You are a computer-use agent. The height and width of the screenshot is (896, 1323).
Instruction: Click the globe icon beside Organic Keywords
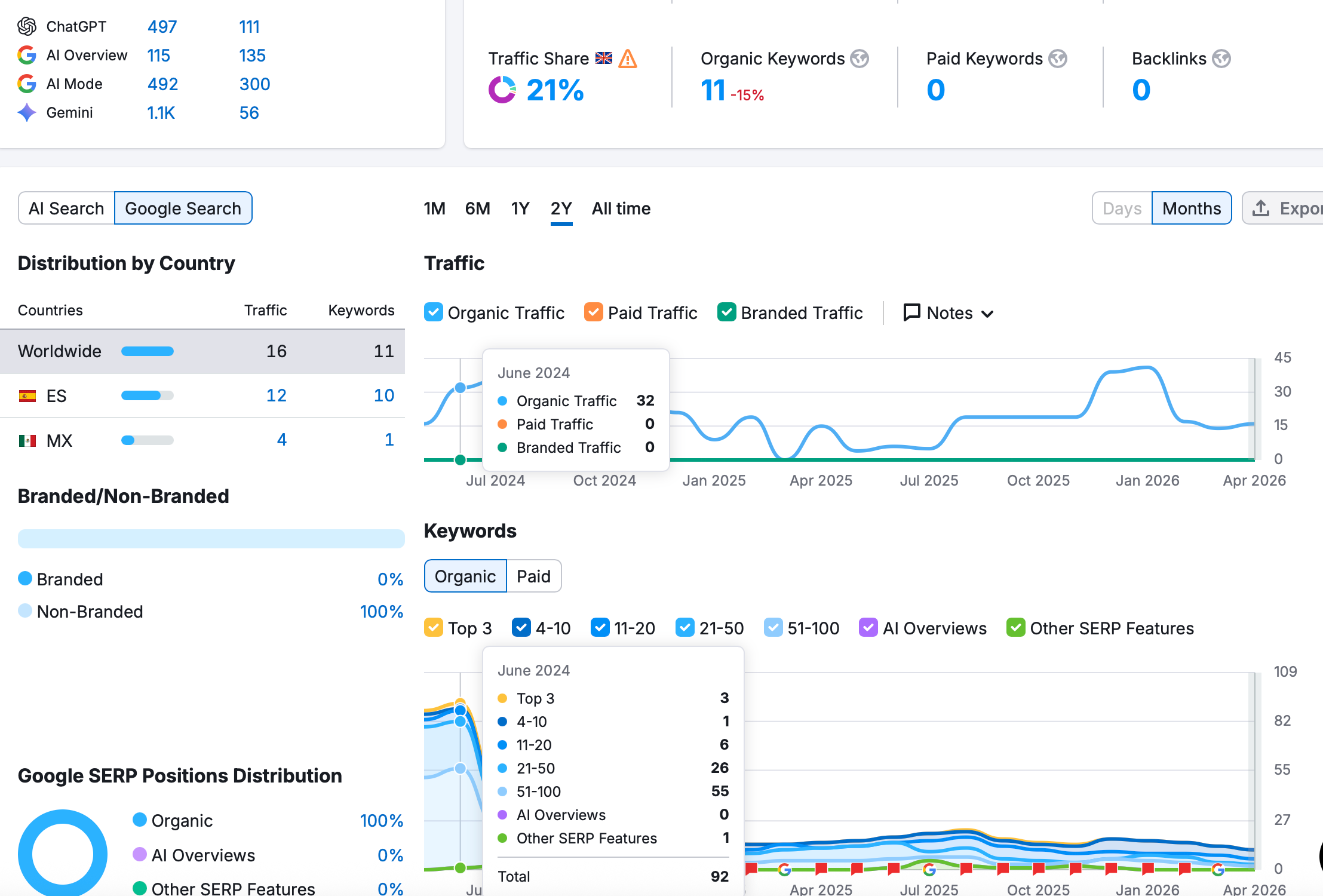pos(860,59)
